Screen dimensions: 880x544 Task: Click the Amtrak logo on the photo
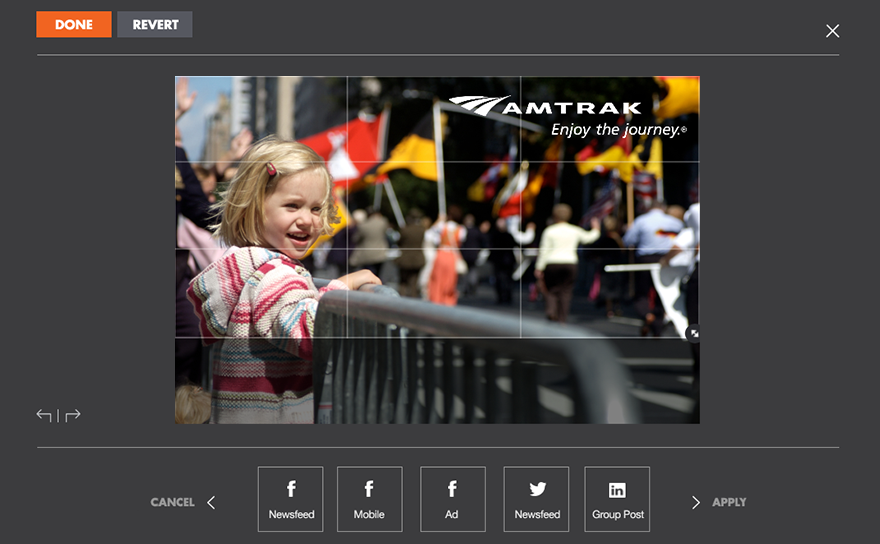(567, 116)
